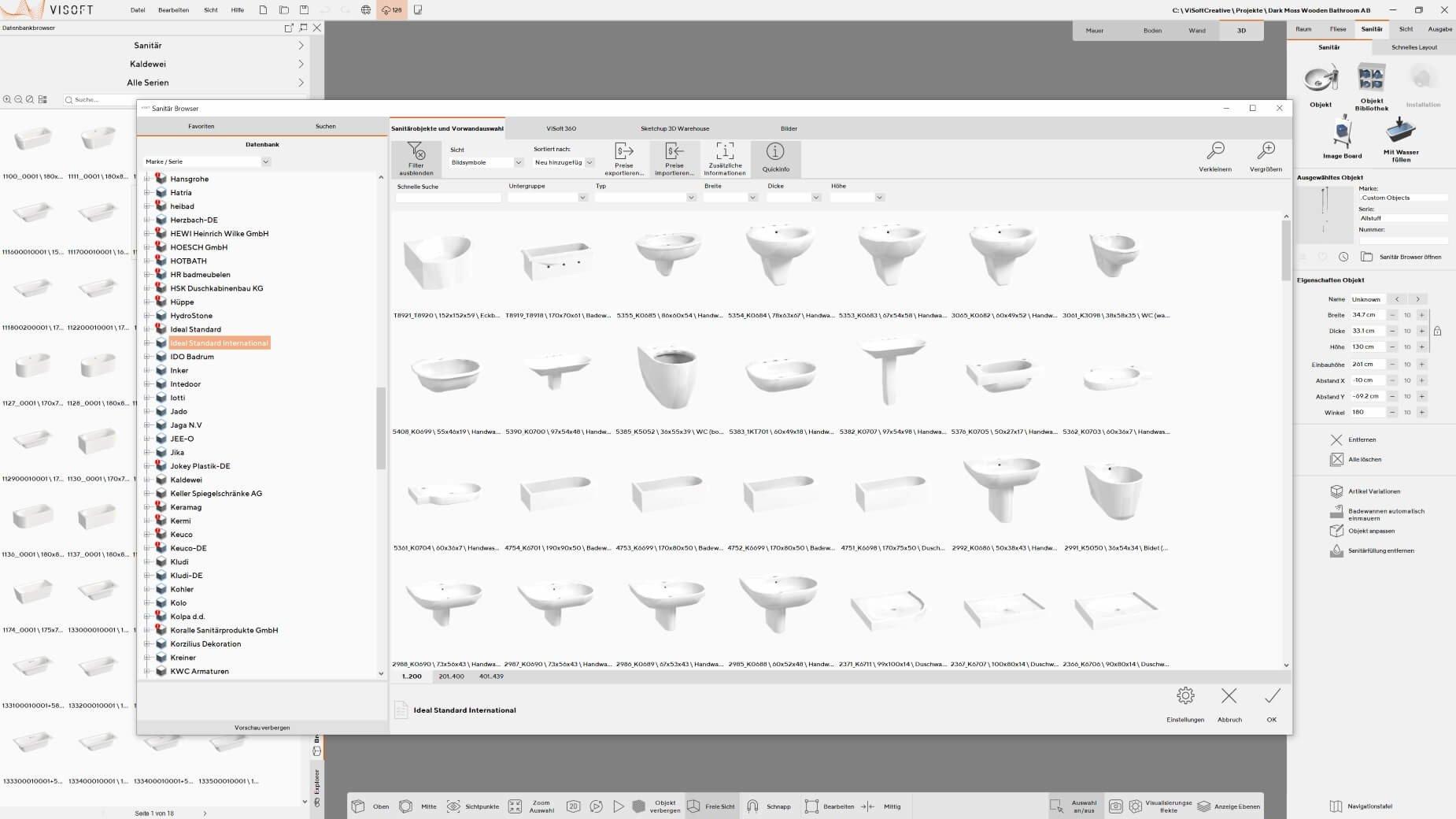The image size is (1456, 819).
Task: Click Vorschau verbergen
Action: 262,728
